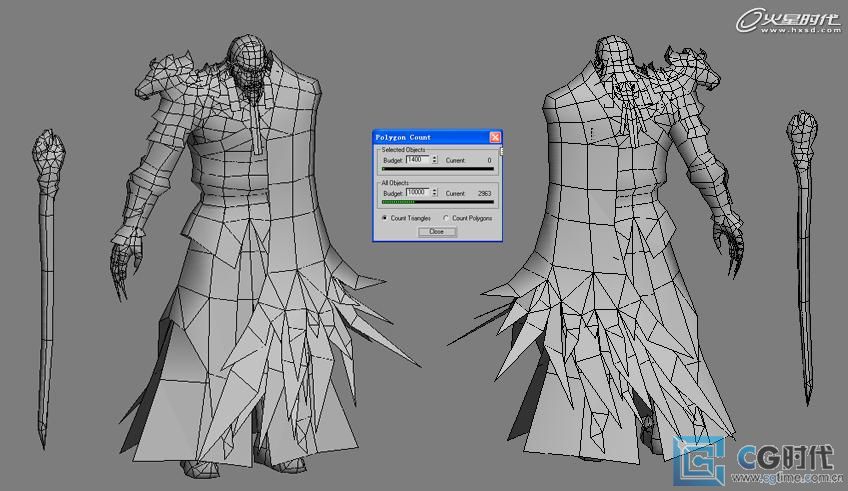Image resolution: width=848 pixels, height=491 pixels.
Task: Click the Selected Objects Budget field showing 1400
Action: pyautogui.click(x=418, y=160)
